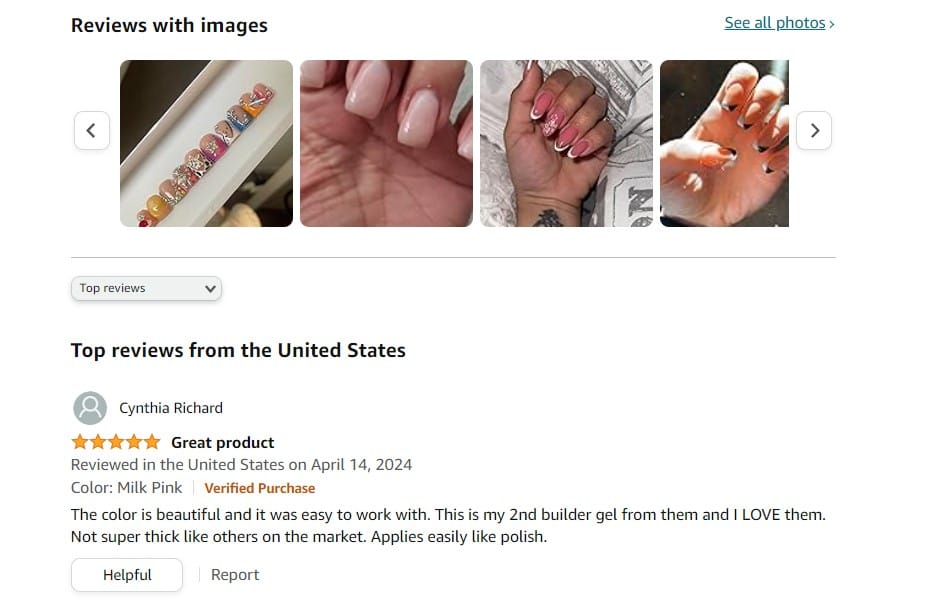Open the black-tipped nails review photo
The height and width of the screenshot is (612, 926).
click(724, 144)
